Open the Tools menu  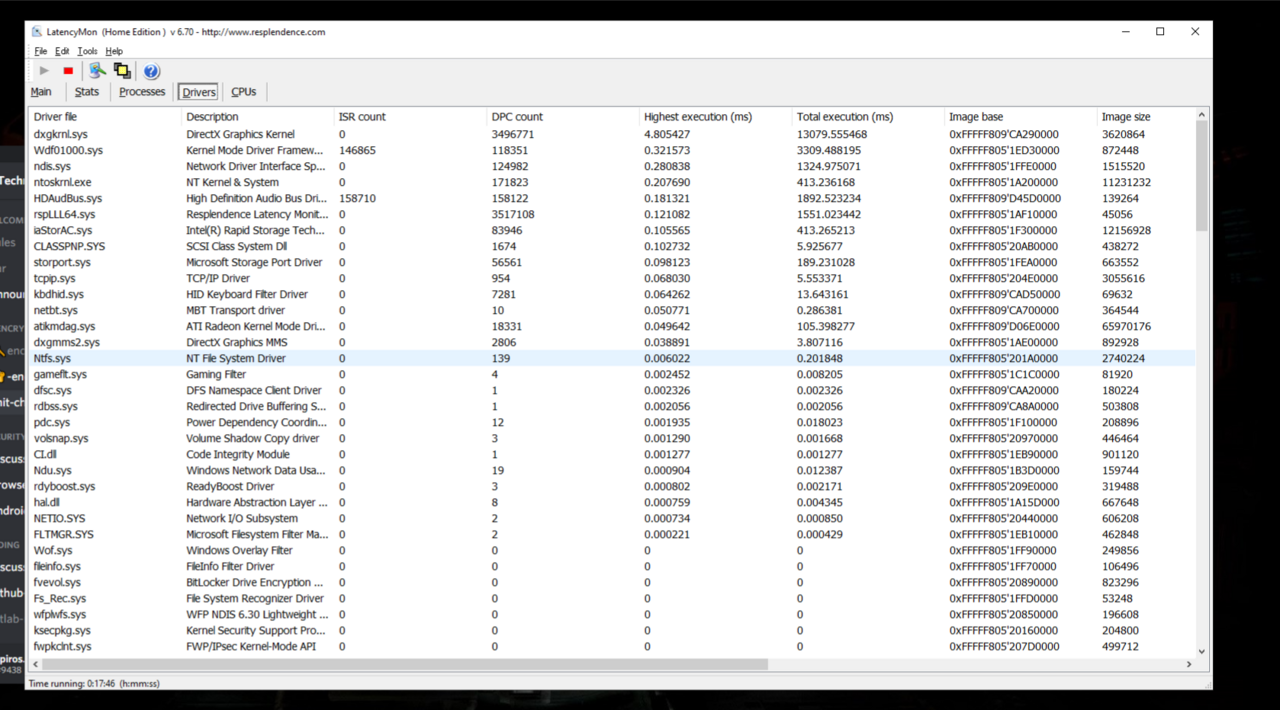pos(88,51)
